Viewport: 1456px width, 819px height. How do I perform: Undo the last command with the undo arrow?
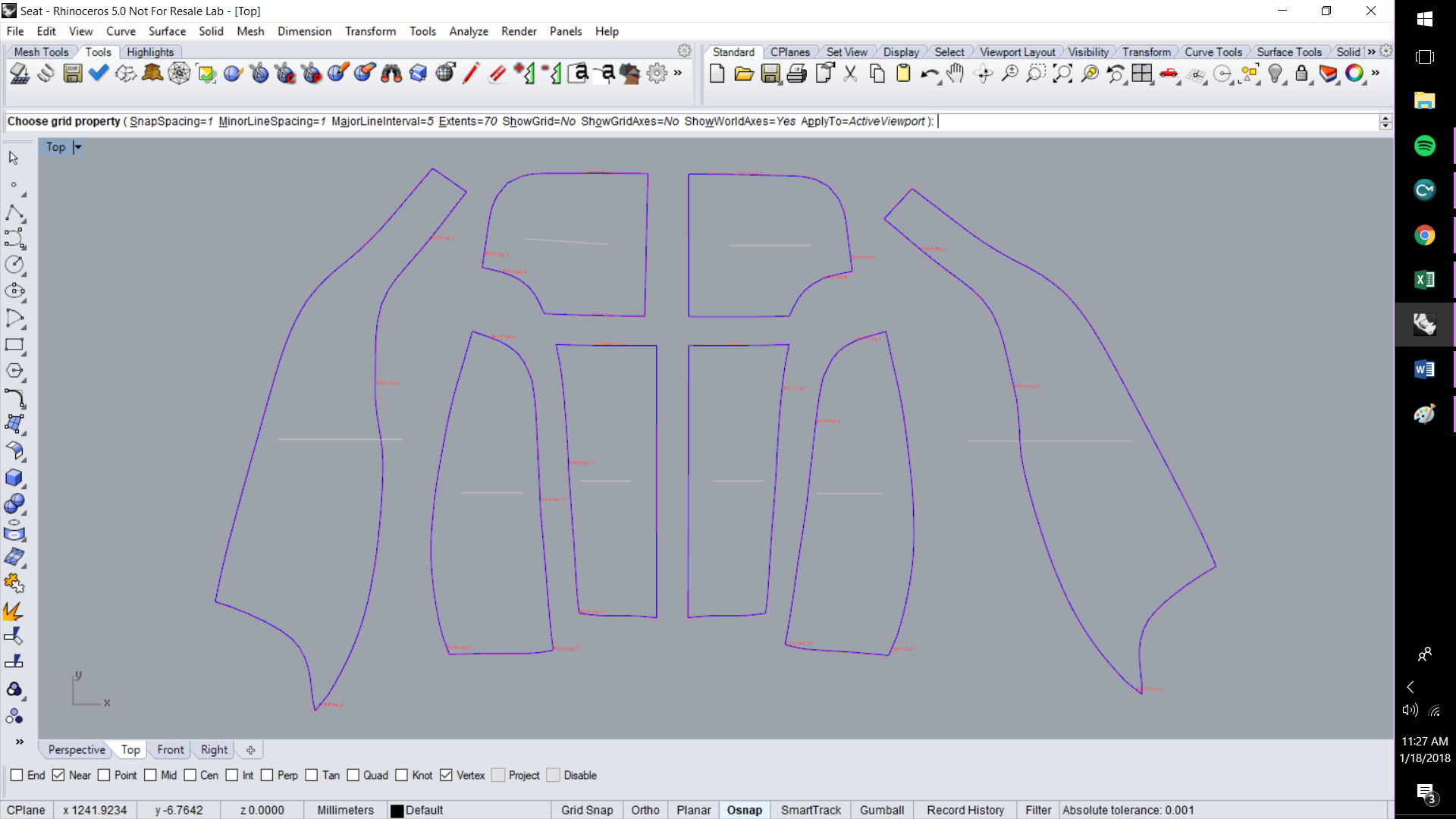point(930,74)
